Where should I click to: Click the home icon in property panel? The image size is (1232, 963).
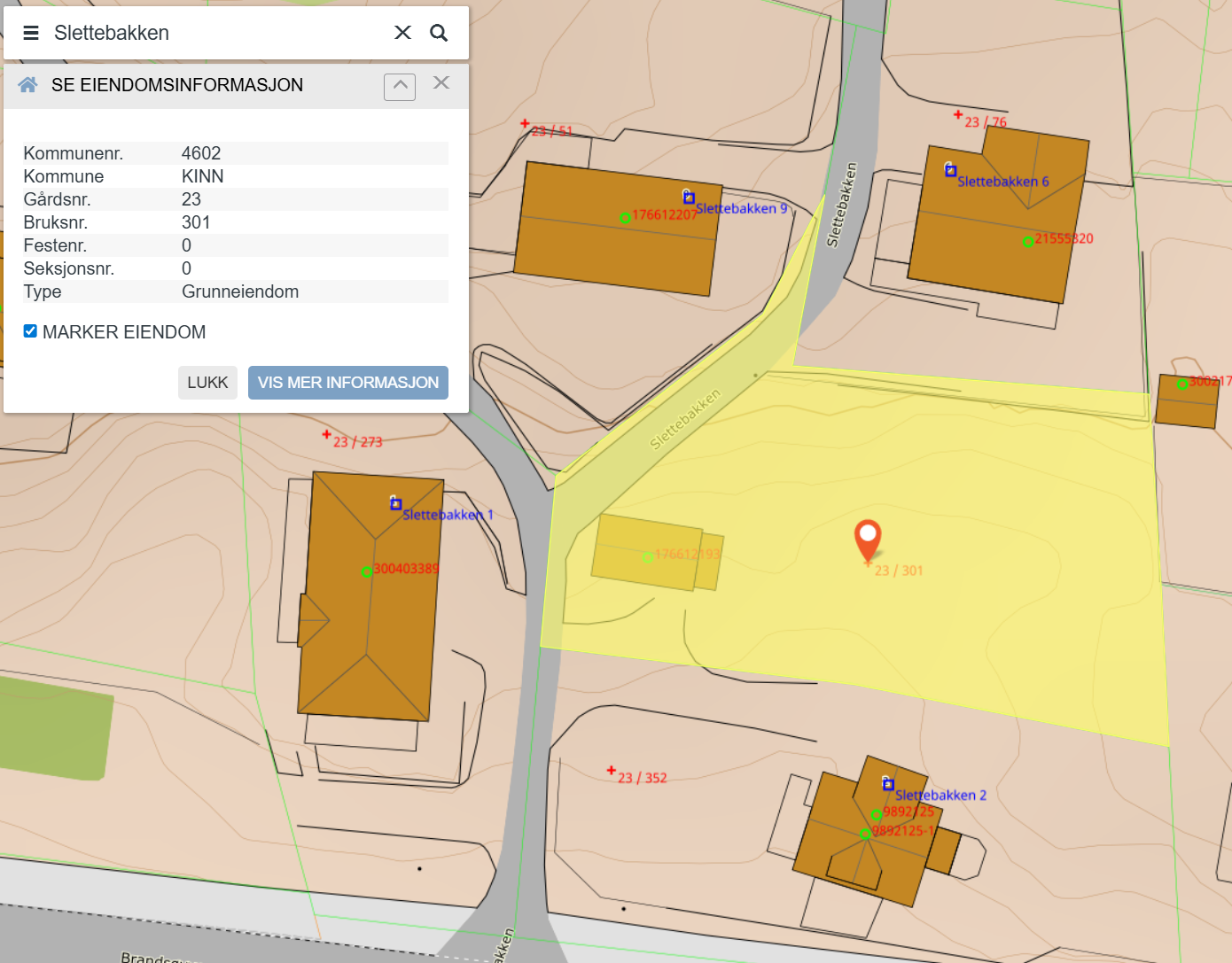click(27, 85)
